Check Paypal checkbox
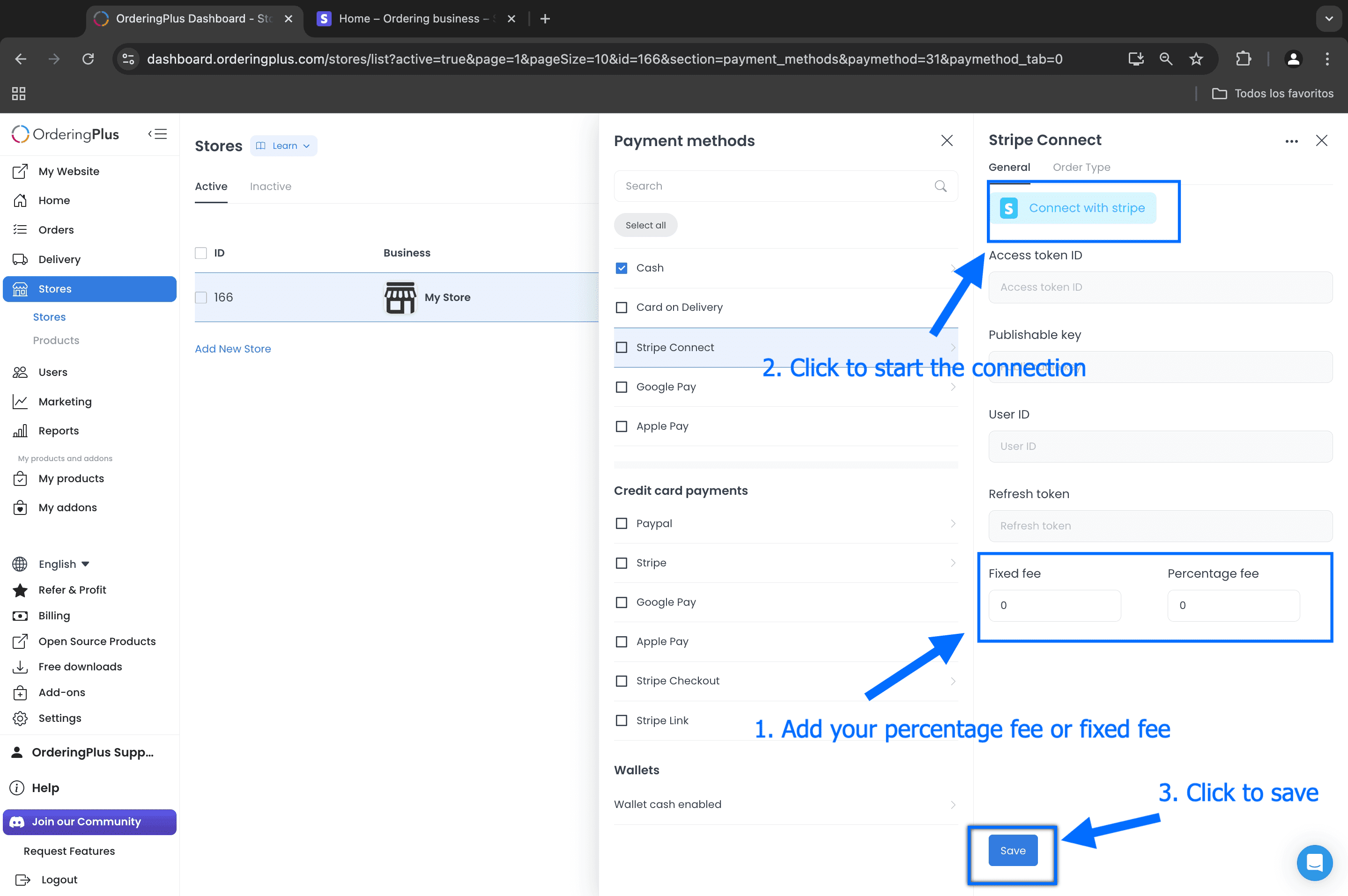Viewport: 1348px width, 896px height. click(622, 523)
